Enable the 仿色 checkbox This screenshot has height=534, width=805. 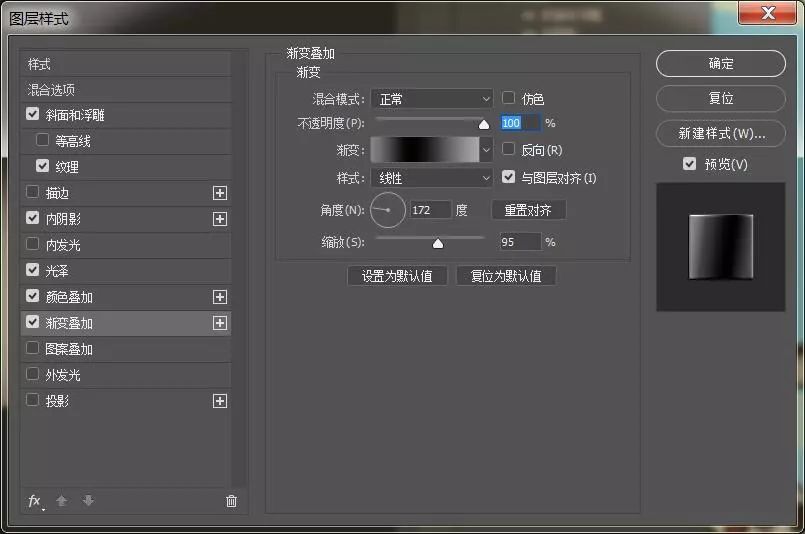coord(509,98)
